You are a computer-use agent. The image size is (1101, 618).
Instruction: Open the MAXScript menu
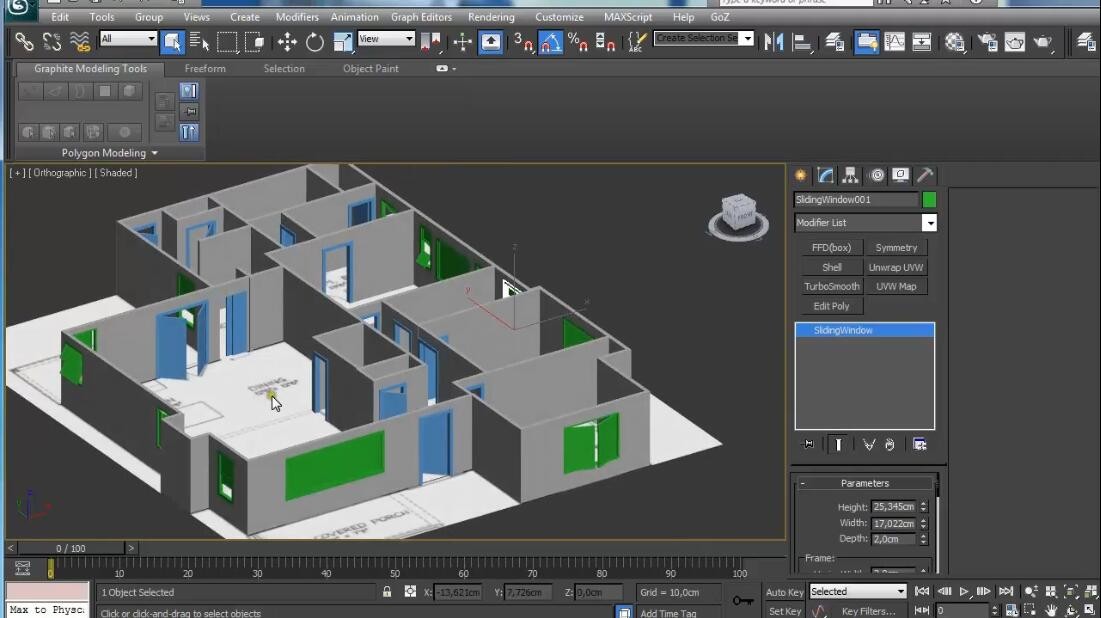(628, 17)
